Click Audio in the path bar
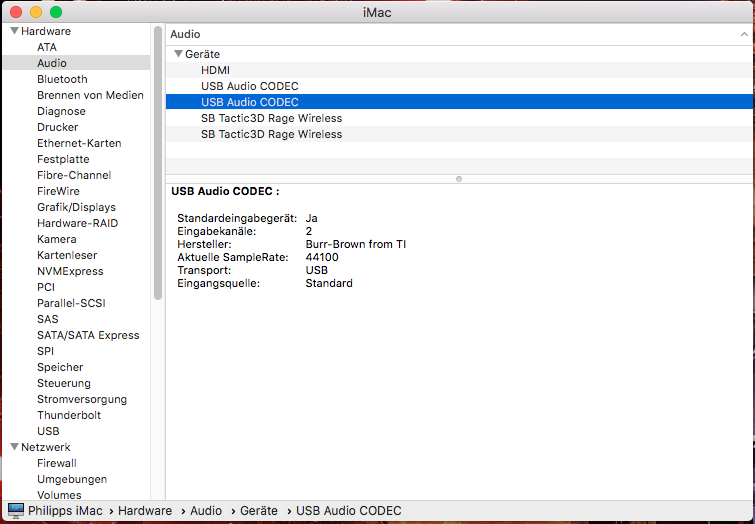755x524 pixels. pyautogui.click(x=206, y=511)
